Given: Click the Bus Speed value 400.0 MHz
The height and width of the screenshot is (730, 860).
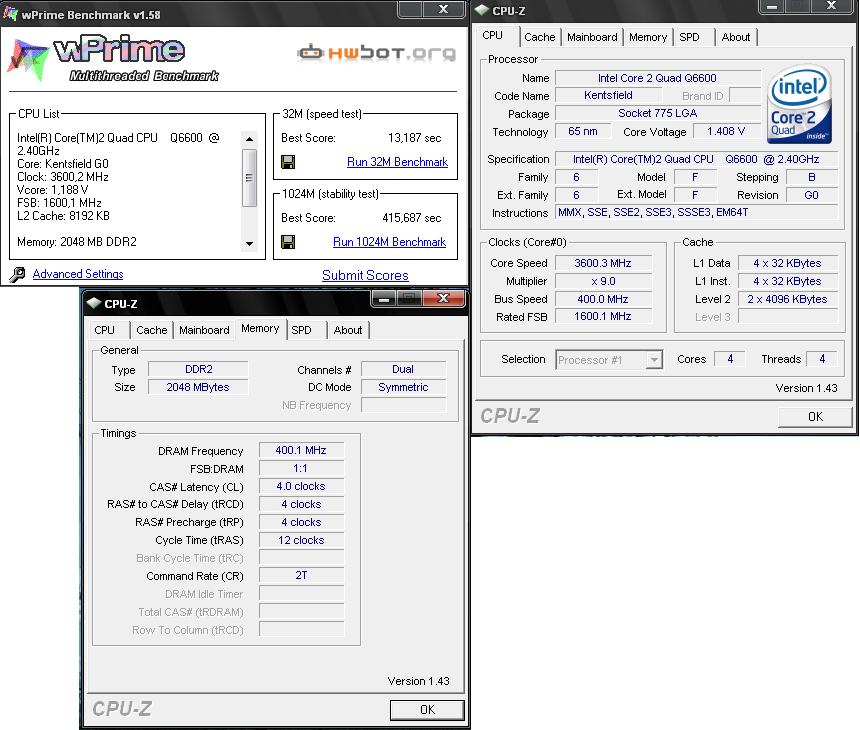Looking at the screenshot, I should click(603, 299).
